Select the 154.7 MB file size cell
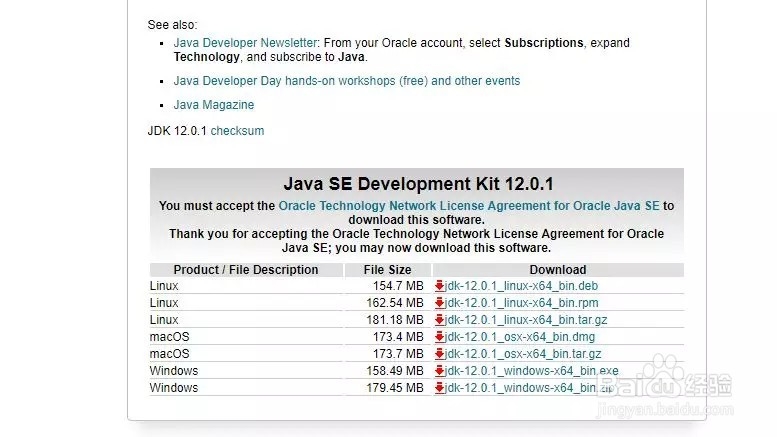Viewport: 777px width, 437px height. [398, 286]
